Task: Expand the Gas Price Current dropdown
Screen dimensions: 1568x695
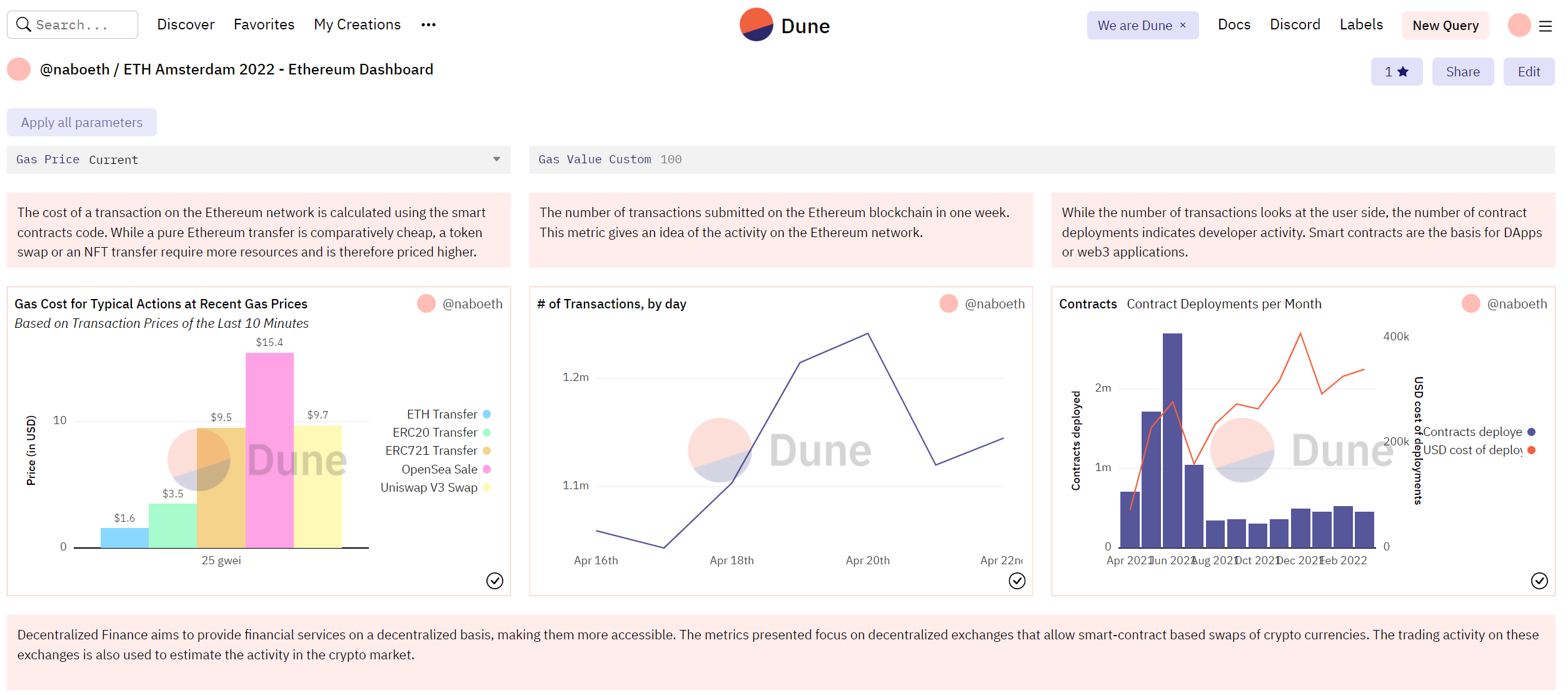Action: tap(259, 160)
